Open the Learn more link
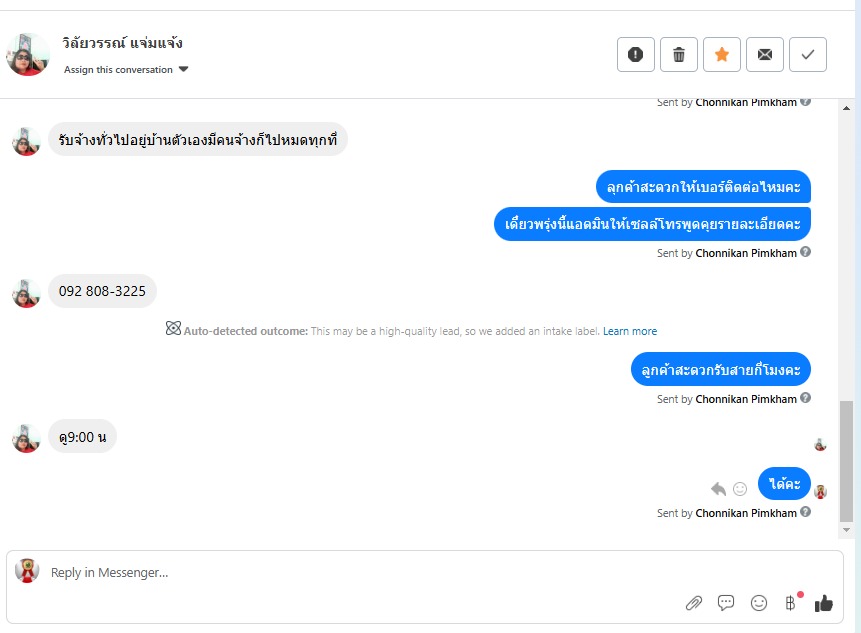Image resolution: width=861 pixels, height=633 pixels. click(630, 331)
